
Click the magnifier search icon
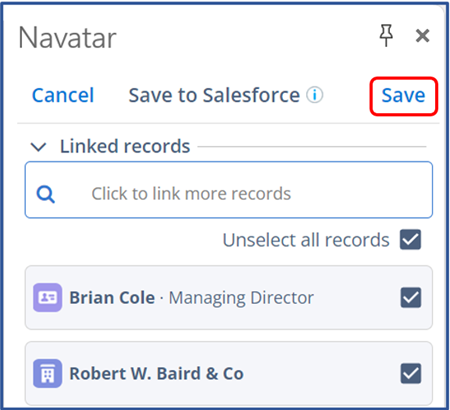click(46, 194)
